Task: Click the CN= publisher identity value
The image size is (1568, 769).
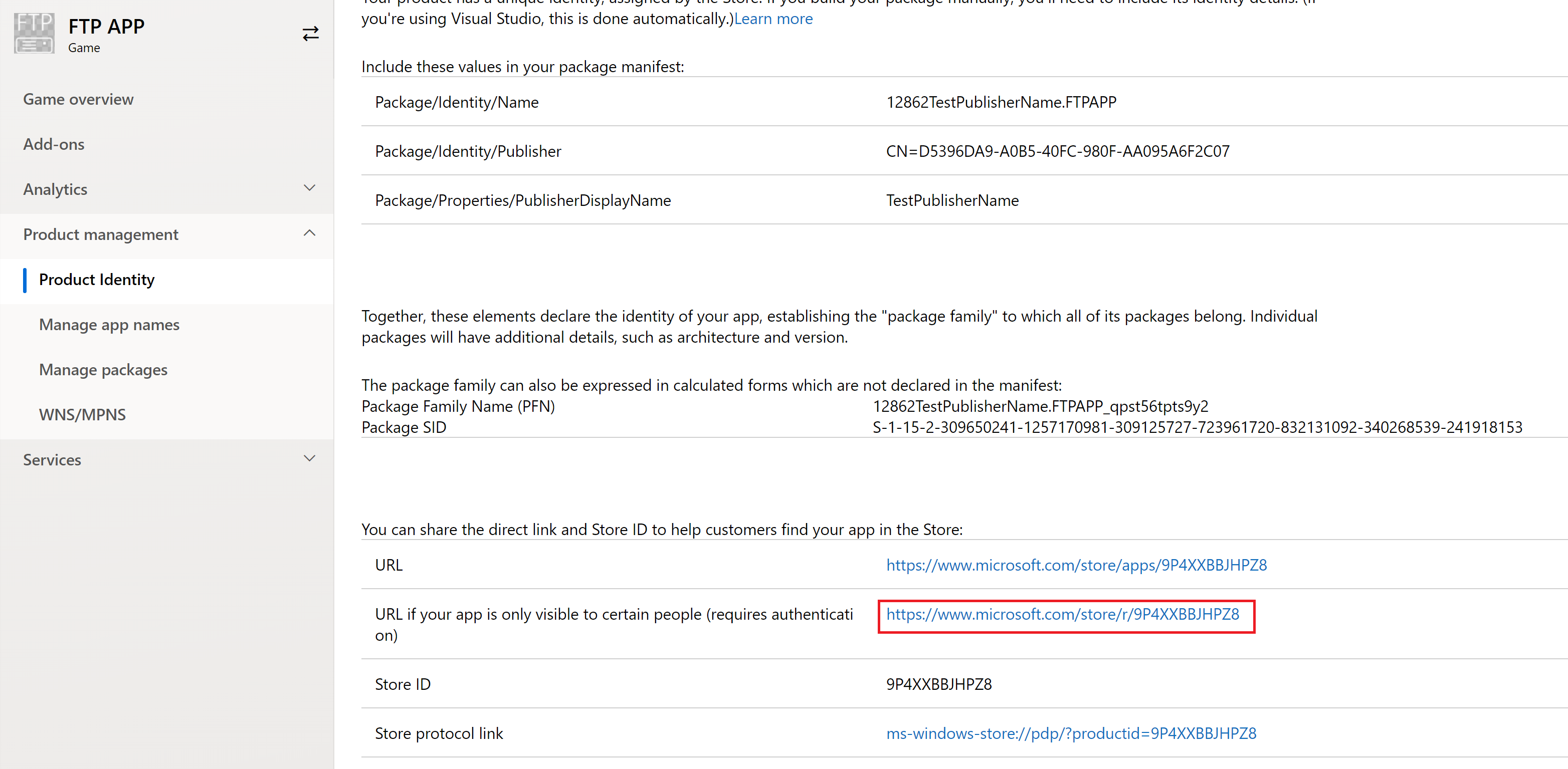Action: (x=1057, y=151)
